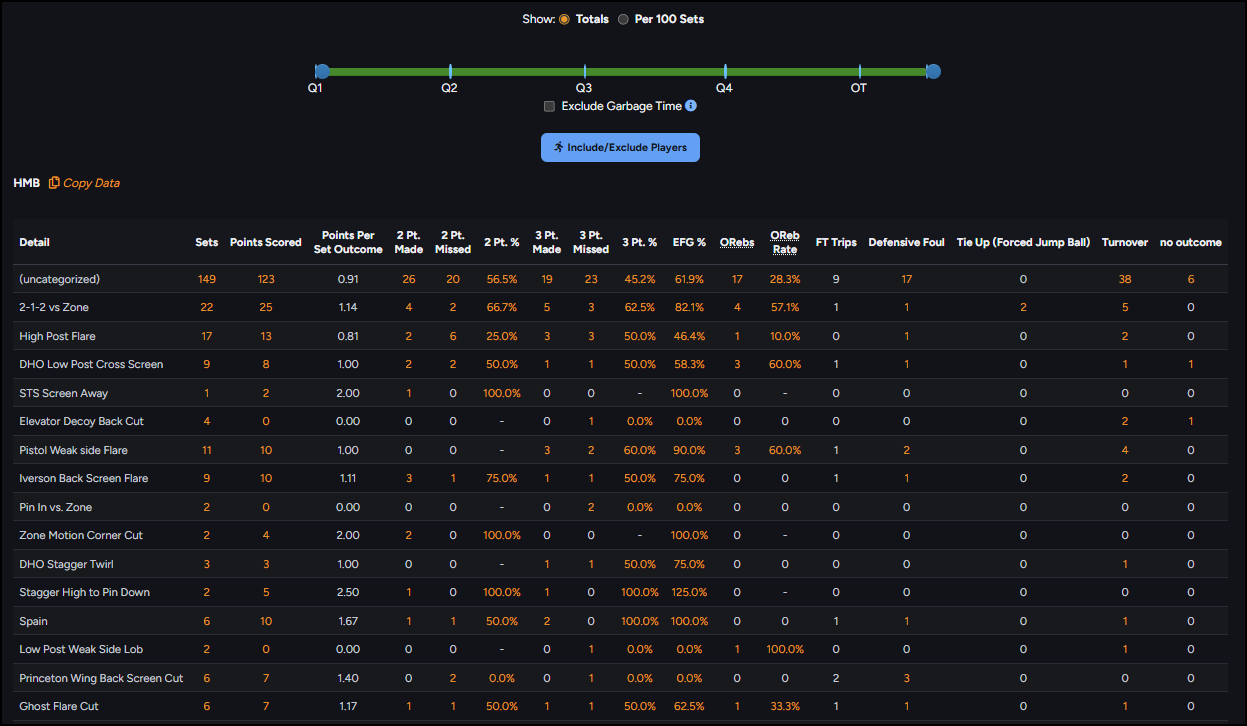Click the Q3 marker on the timeline
The width and height of the screenshot is (1247, 726).
pos(585,71)
